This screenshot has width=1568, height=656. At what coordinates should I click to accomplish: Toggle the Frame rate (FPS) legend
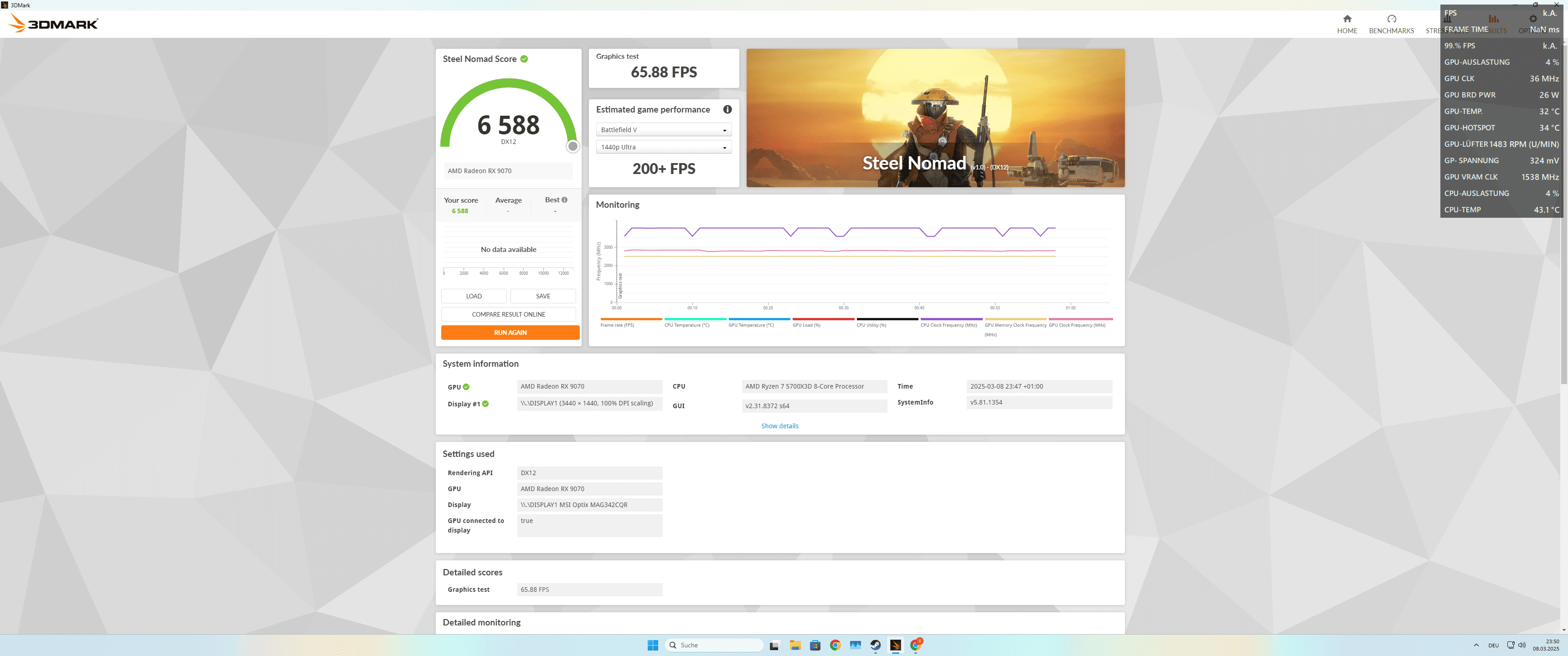click(x=630, y=323)
